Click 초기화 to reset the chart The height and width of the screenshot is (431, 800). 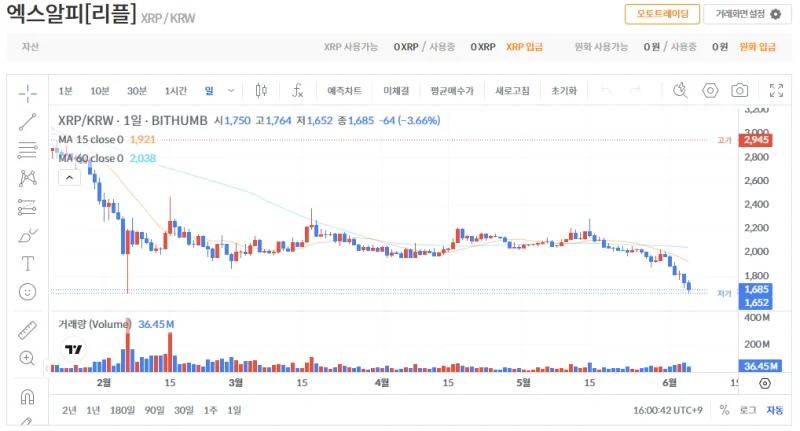point(564,91)
